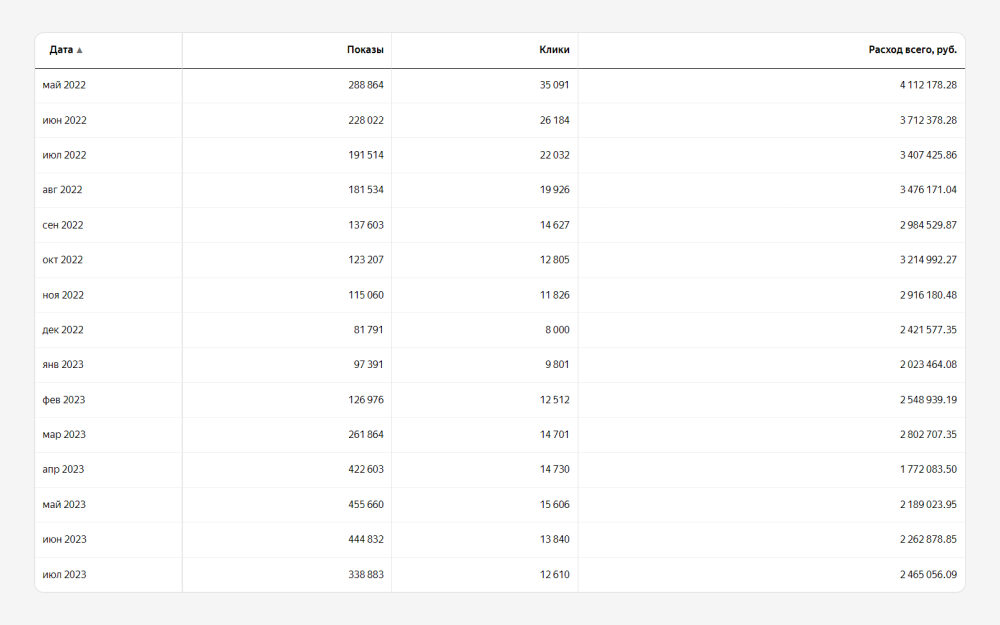Click the Дата column header text
The width and height of the screenshot is (1000, 625).
pos(61,50)
